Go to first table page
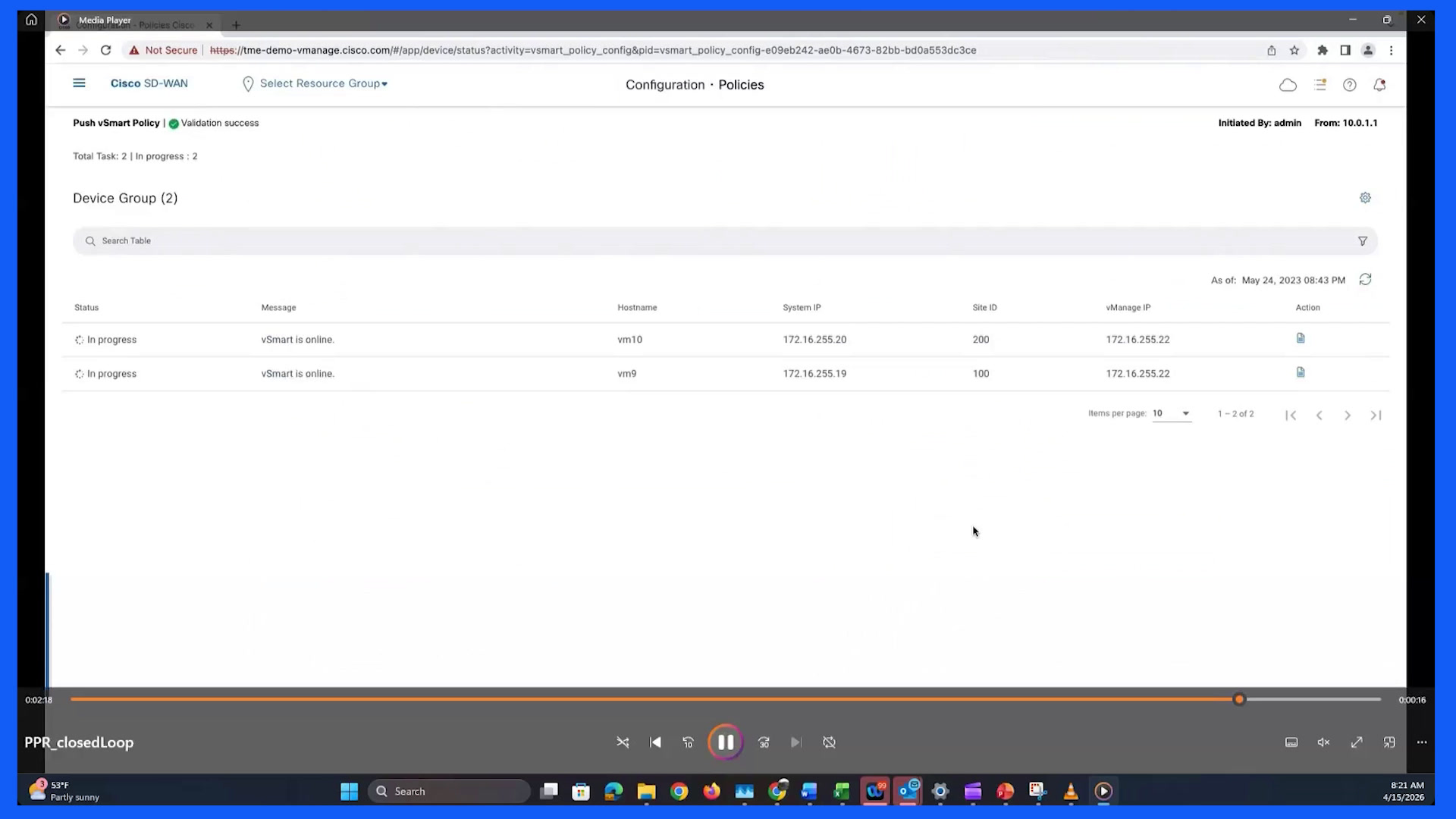The image size is (1456, 819). [x=1291, y=416]
